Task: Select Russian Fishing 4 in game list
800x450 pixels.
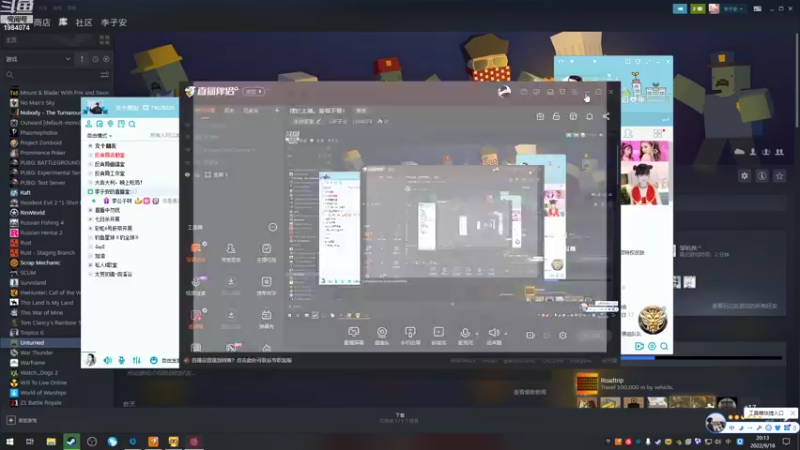Action: pyautogui.click(x=42, y=222)
